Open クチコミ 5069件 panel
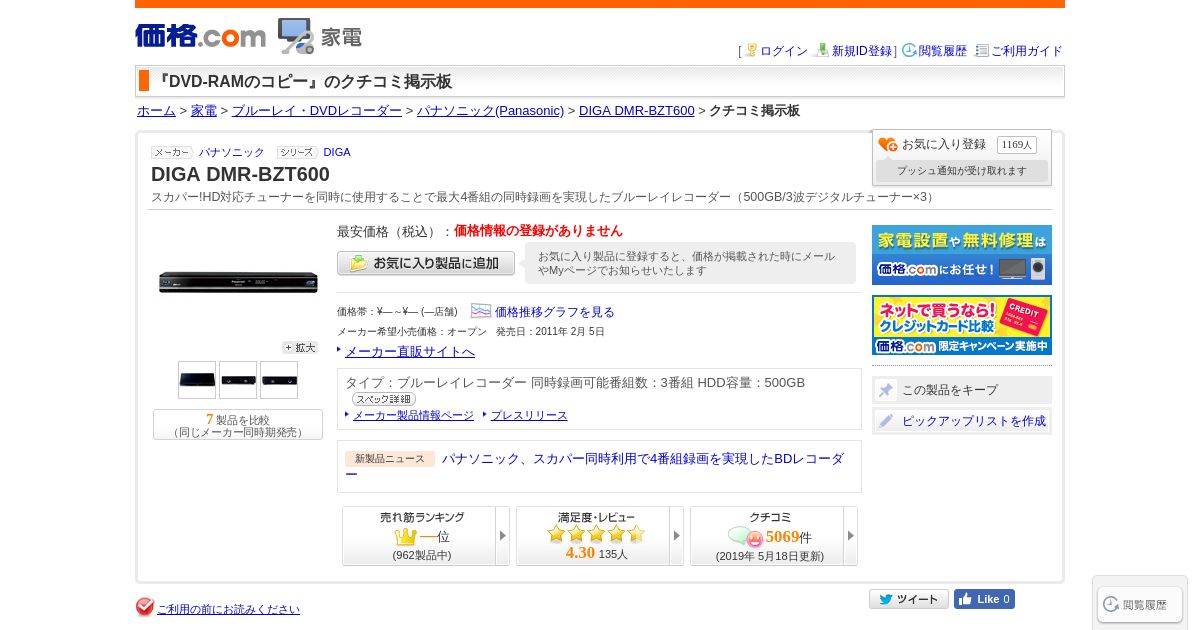 pyautogui.click(x=767, y=536)
